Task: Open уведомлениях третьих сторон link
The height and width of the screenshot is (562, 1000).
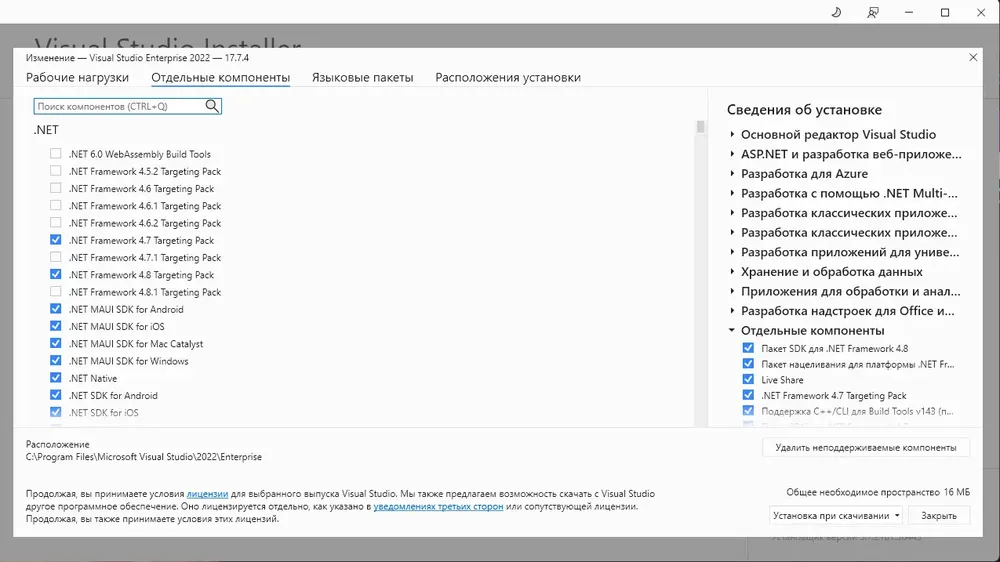Action: 438,507
